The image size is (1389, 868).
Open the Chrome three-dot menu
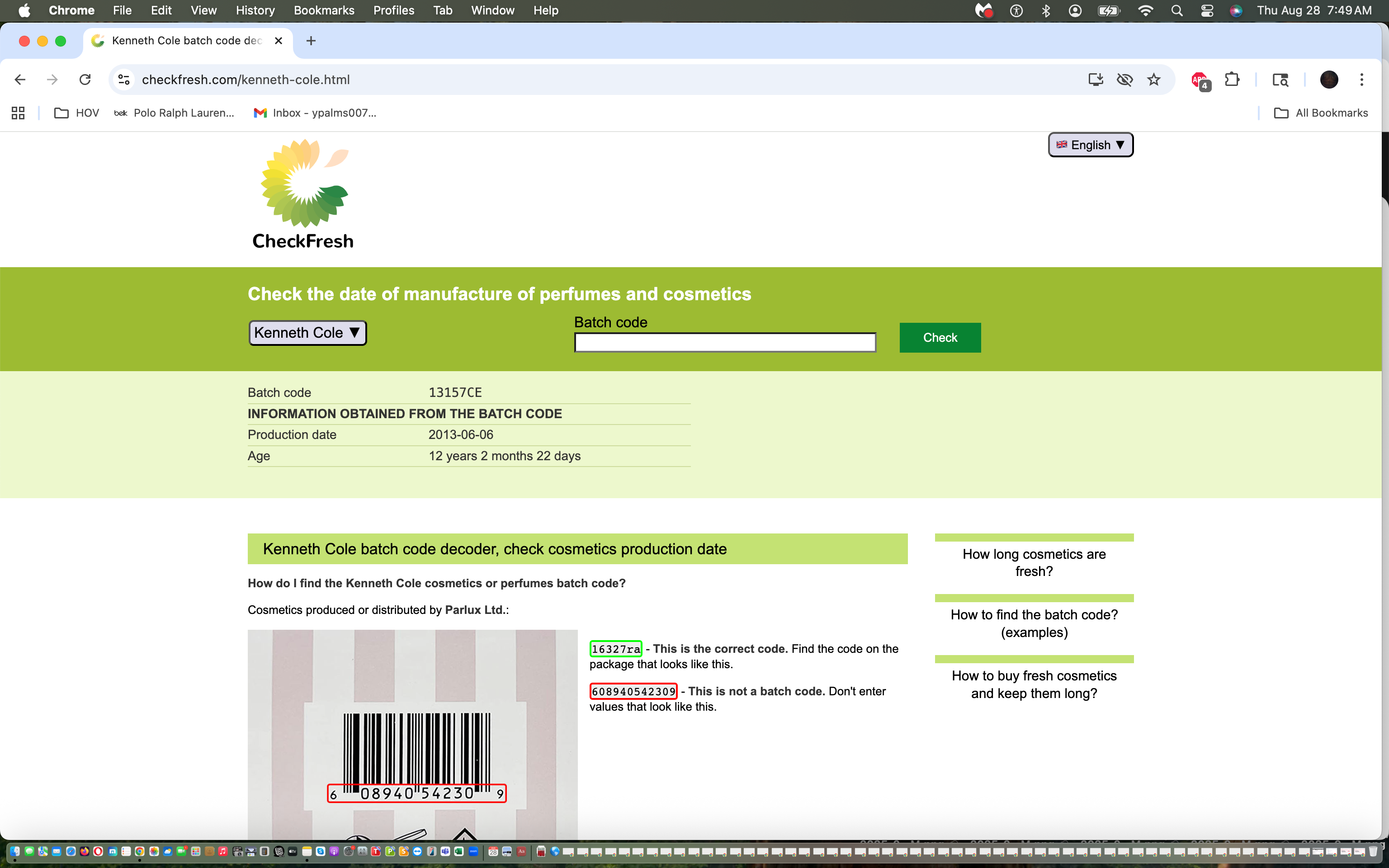click(x=1361, y=80)
